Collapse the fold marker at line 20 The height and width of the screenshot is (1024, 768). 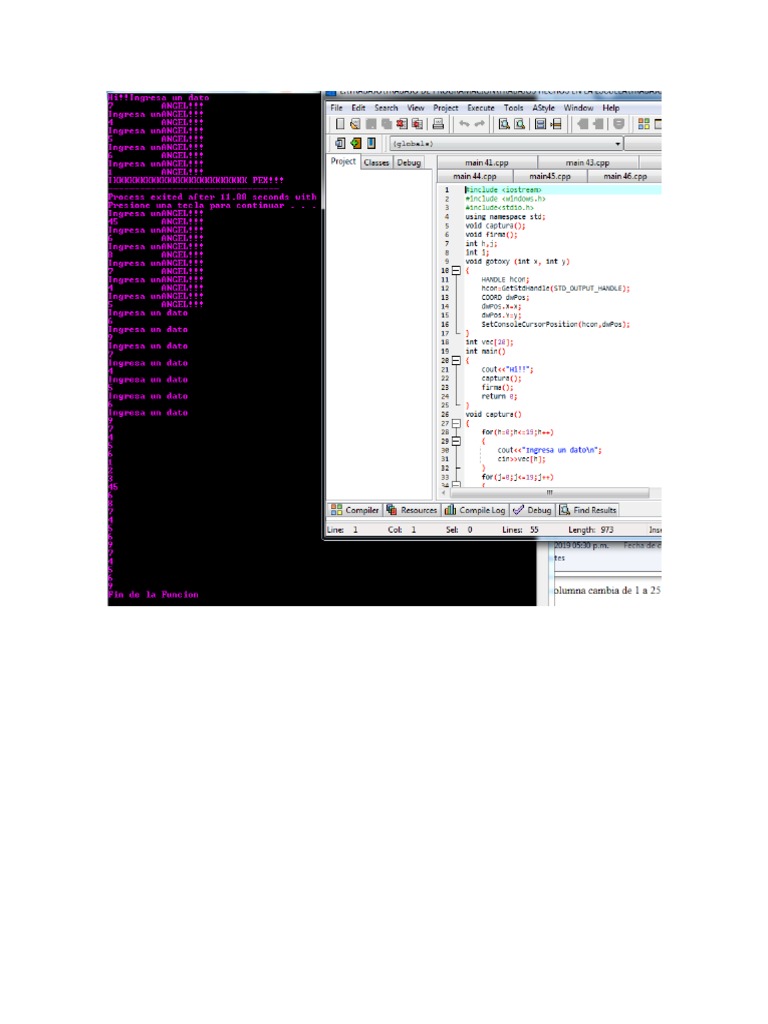[456, 360]
